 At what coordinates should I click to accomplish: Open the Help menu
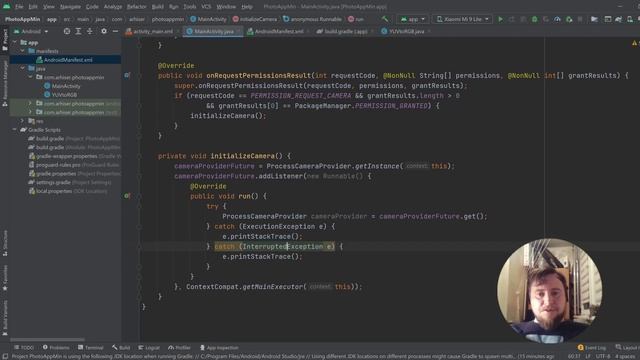click(x=247, y=7)
